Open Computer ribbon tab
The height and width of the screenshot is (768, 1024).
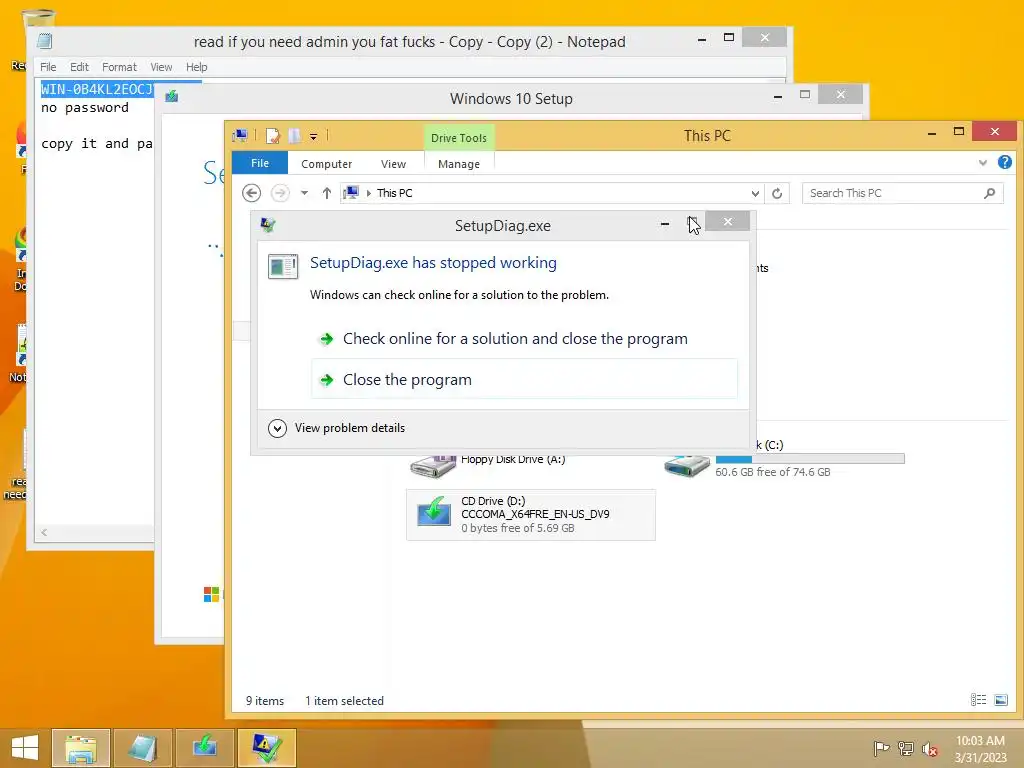(x=327, y=164)
